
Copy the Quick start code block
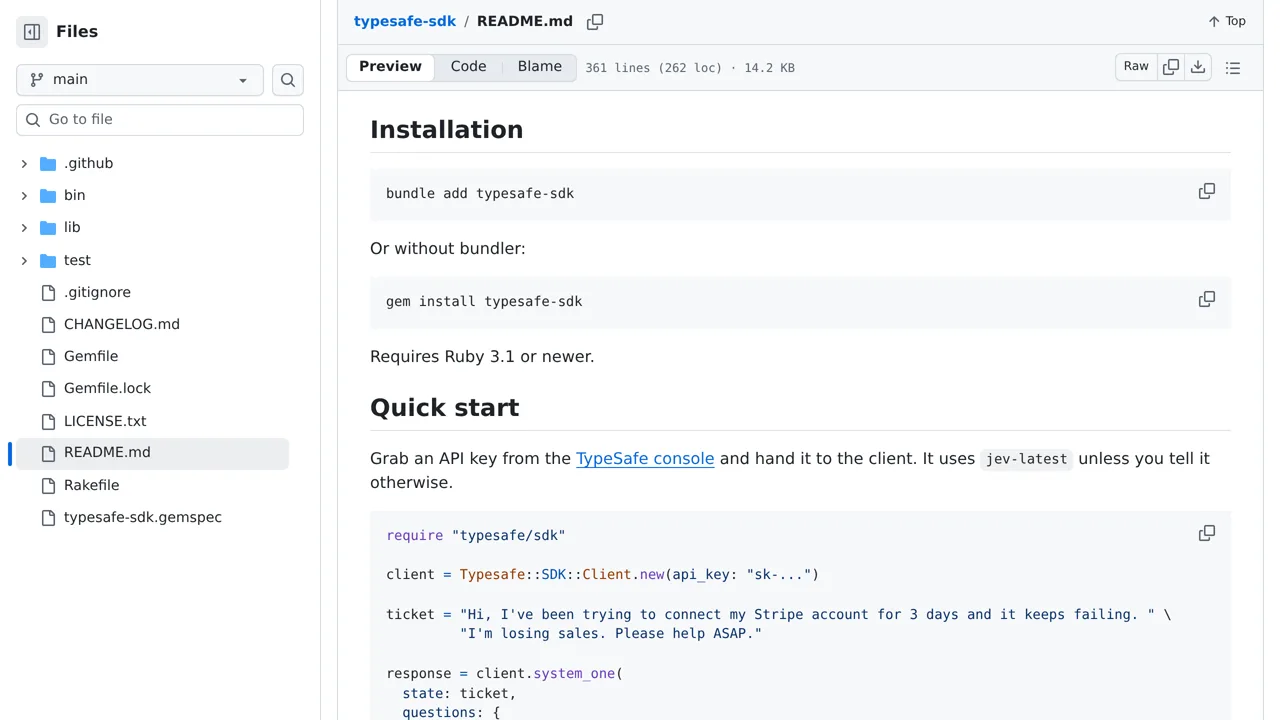[x=1207, y=533]
